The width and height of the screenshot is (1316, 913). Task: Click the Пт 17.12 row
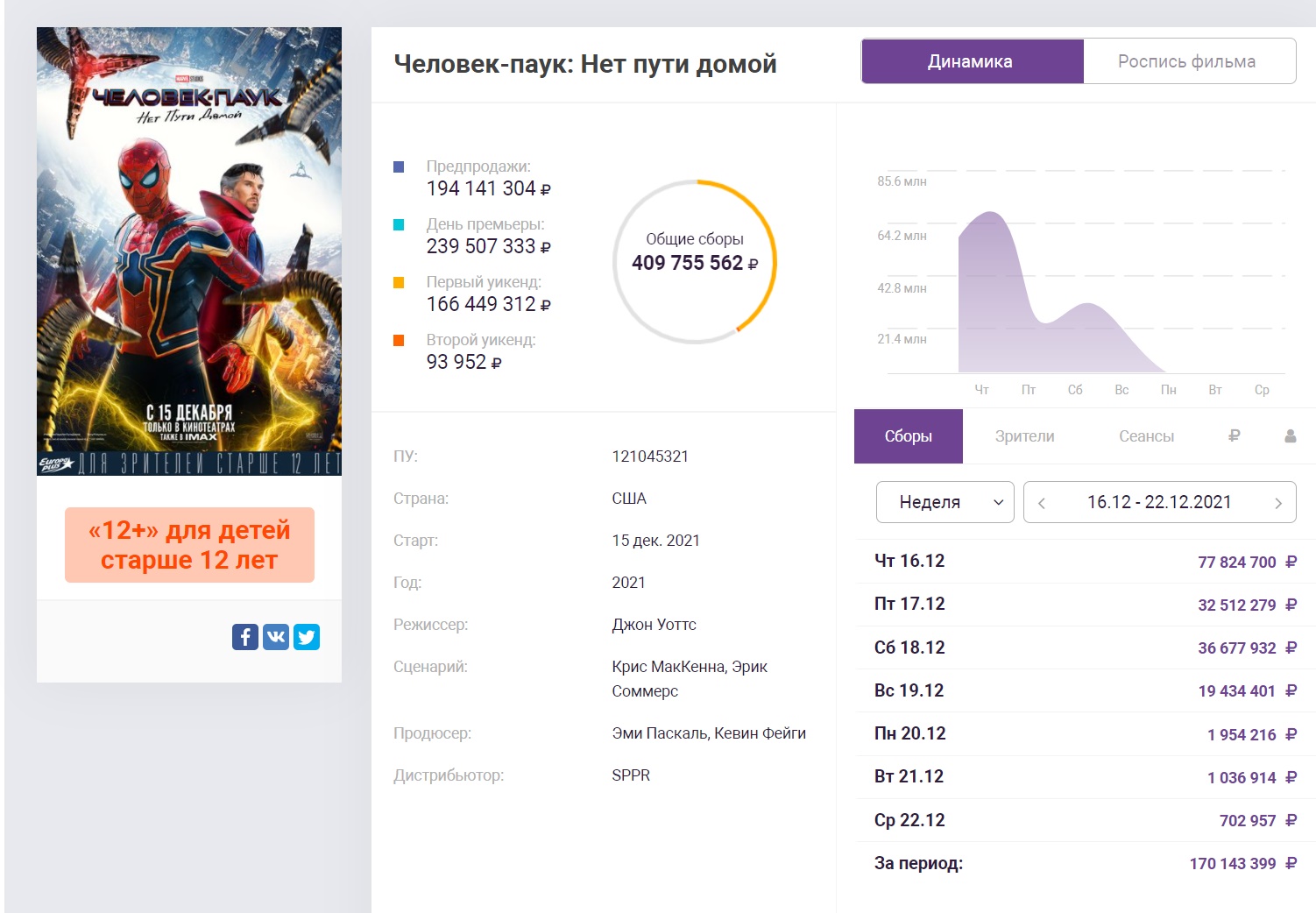[1085, 605]
